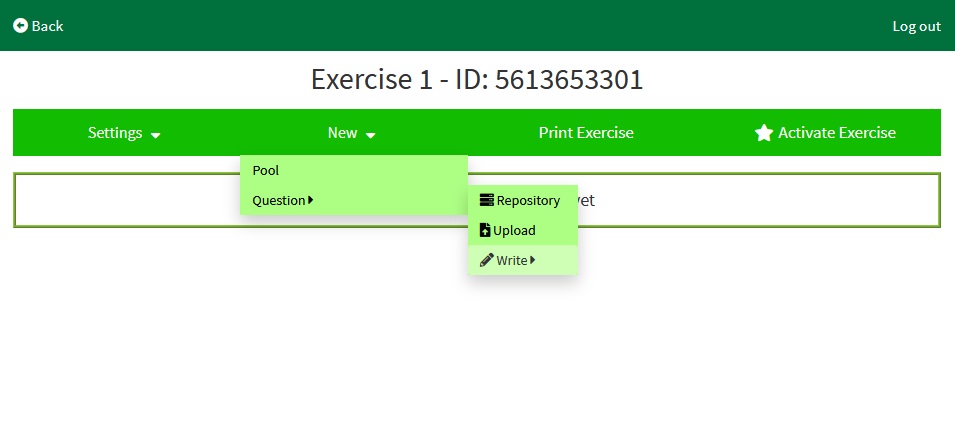Expand the Write submenu arrow
This screenshot has height=423, width=955.
pos(533,260)
